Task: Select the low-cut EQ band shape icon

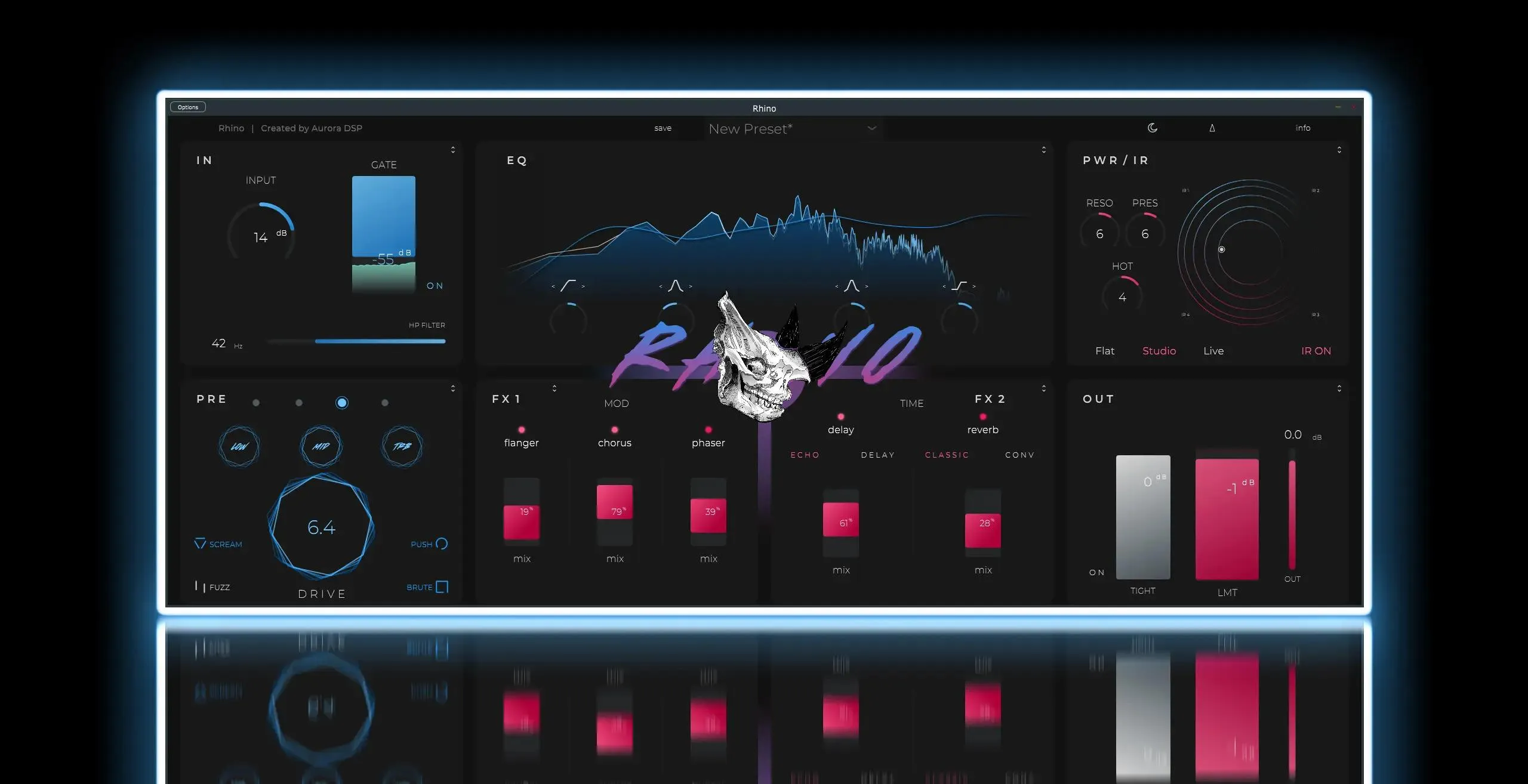Action: (x=568, y=286)
